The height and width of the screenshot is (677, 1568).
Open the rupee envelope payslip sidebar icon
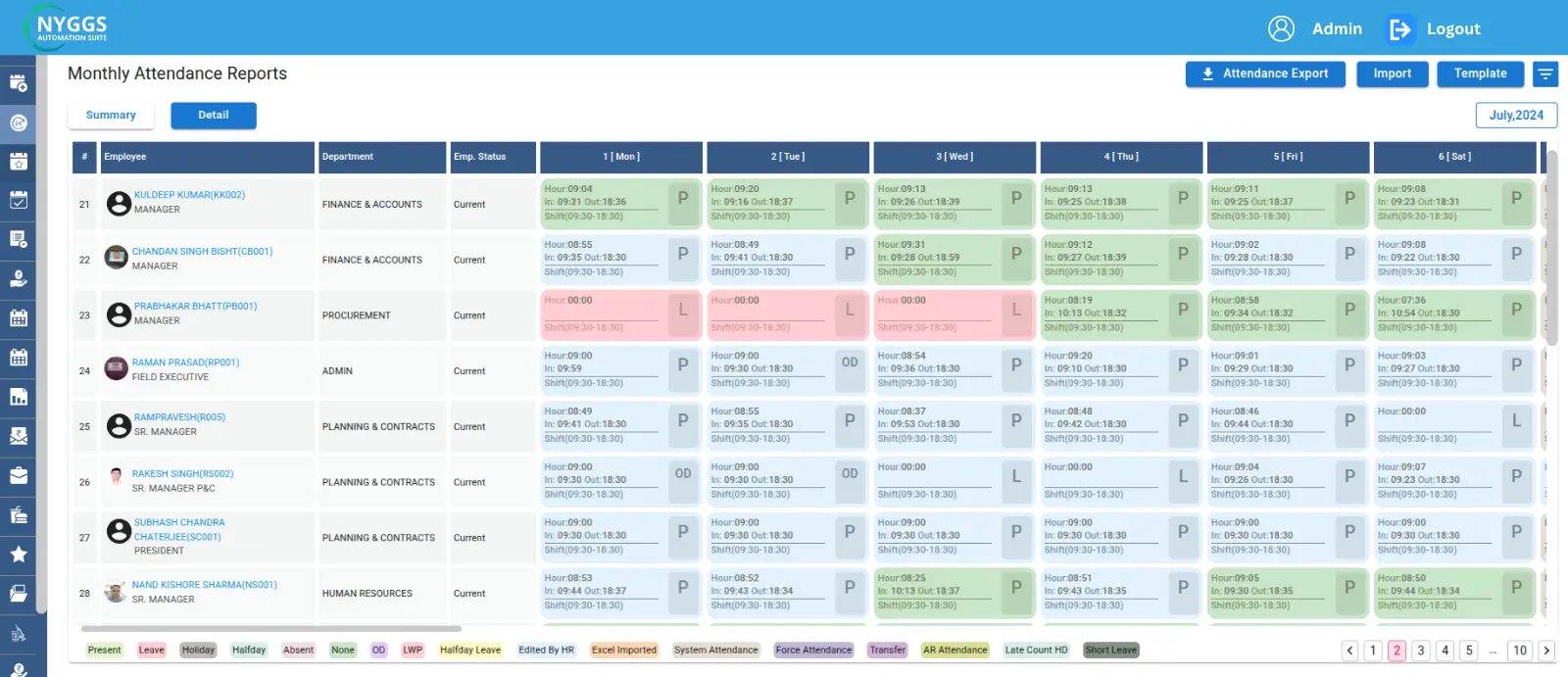tap(18, 436)
